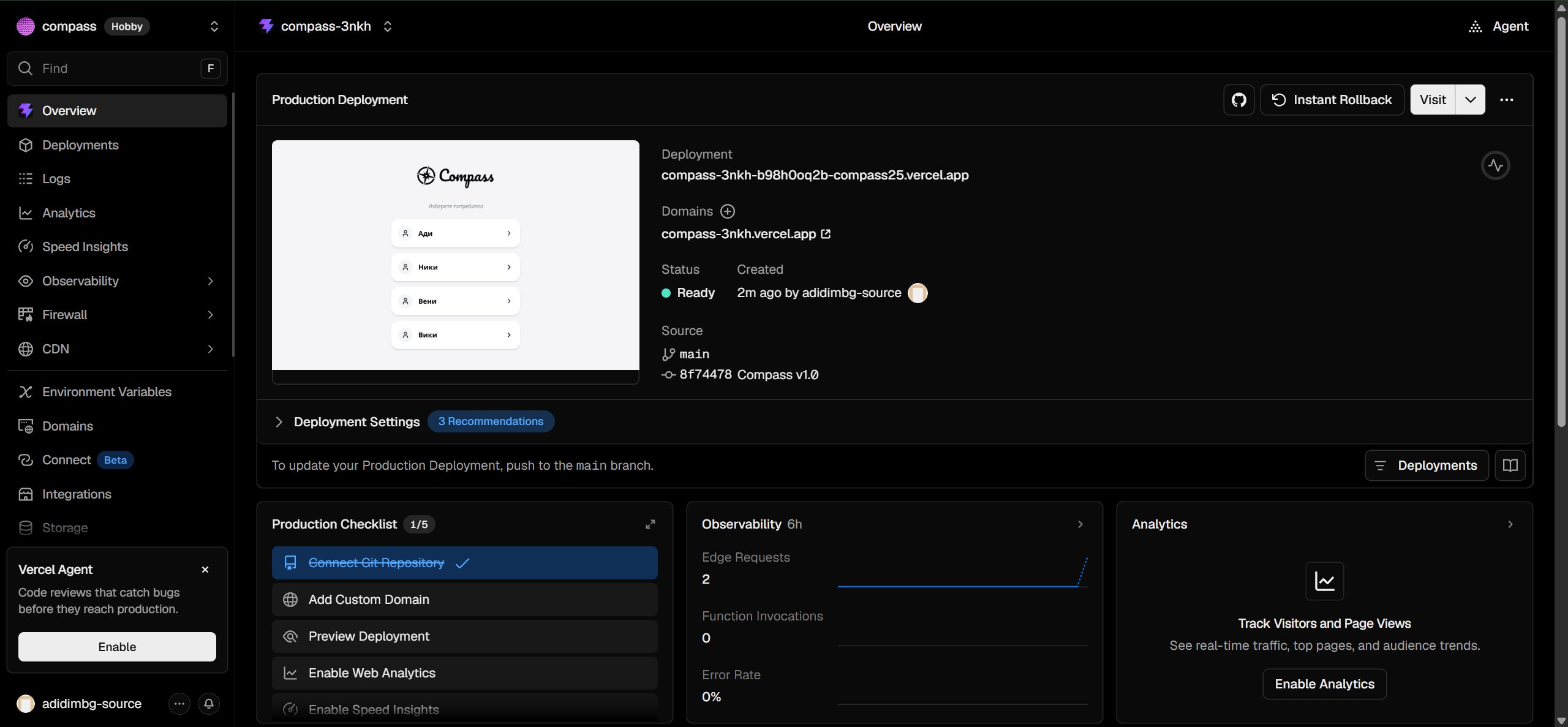Click the CDN globe icon in sidebar
This screenshot has height=727, width=1568.
pyautogui.click(x=25, y=349)
